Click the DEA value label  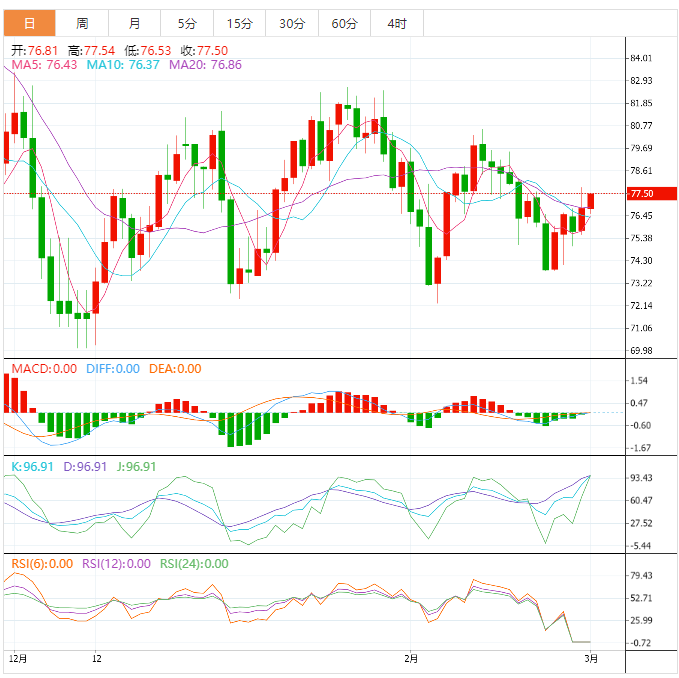[175, 369]
